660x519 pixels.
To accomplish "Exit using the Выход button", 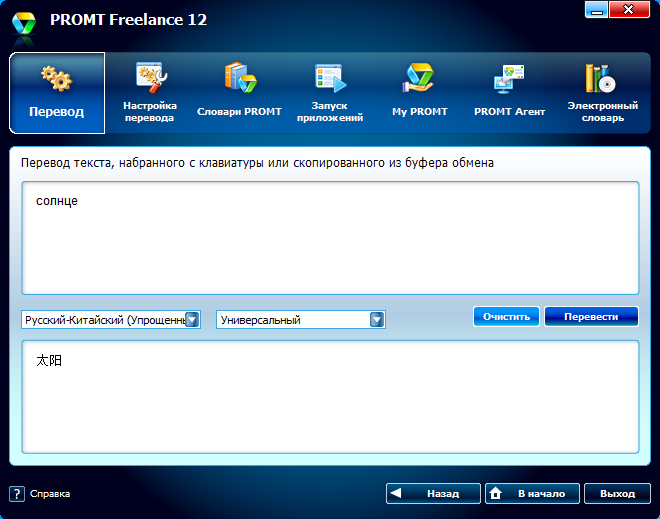I will point(616,493).
